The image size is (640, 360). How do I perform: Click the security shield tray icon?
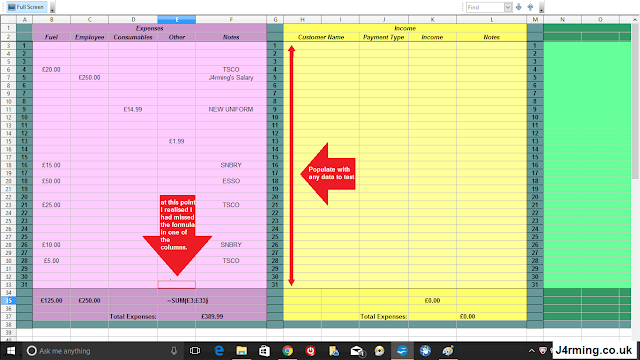[543, 351]
